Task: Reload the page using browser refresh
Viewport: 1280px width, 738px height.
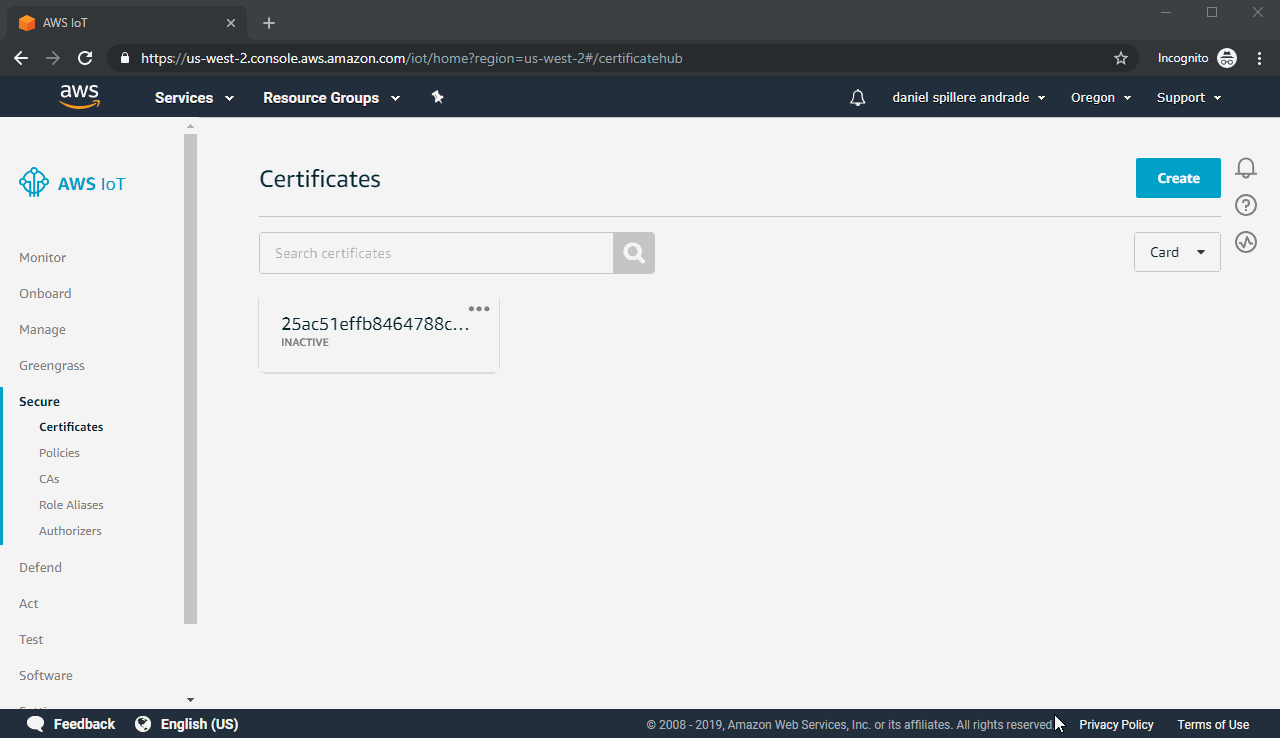Action: pos(85,58)
